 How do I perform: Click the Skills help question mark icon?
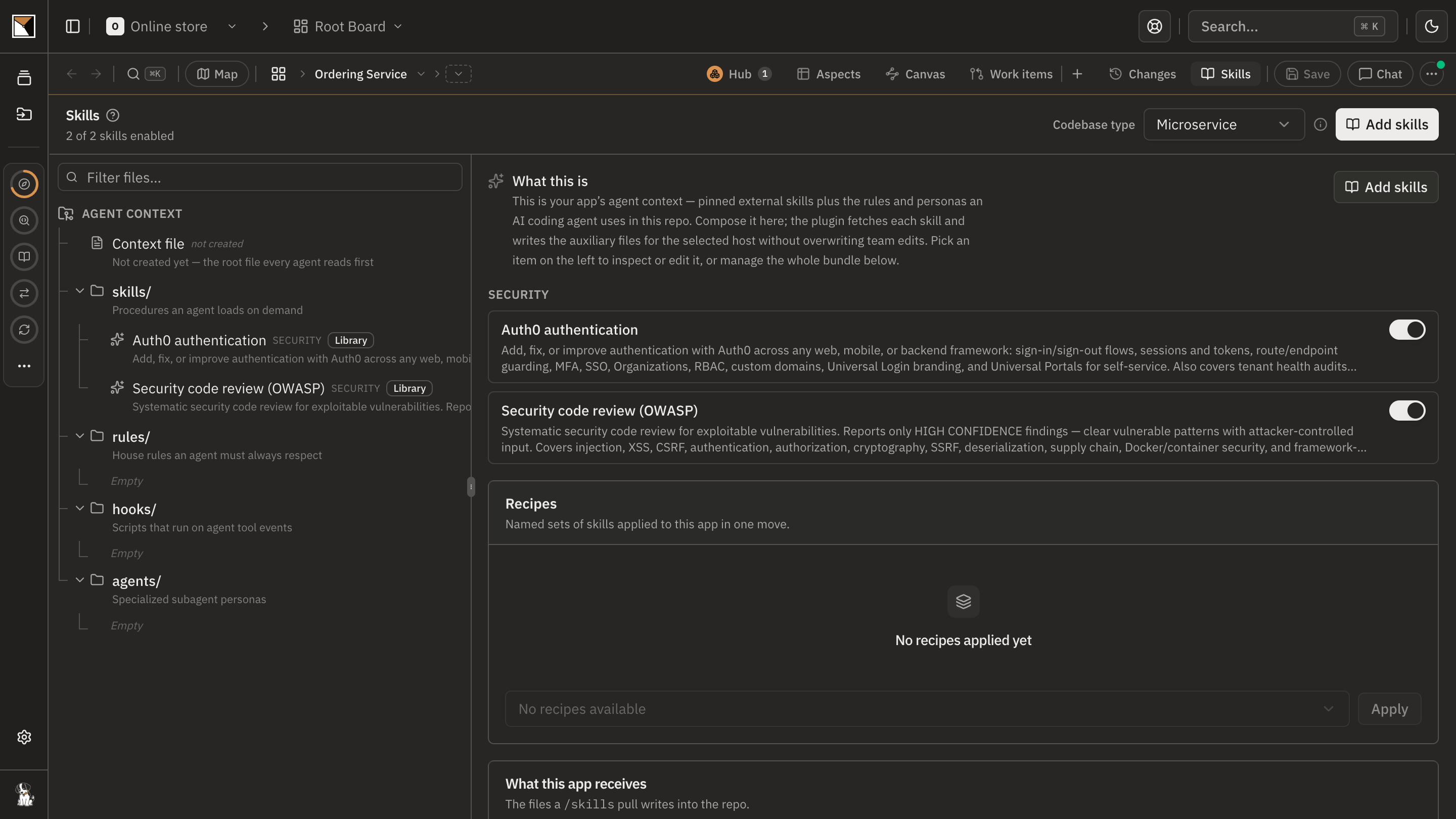(x=112, y=115)
